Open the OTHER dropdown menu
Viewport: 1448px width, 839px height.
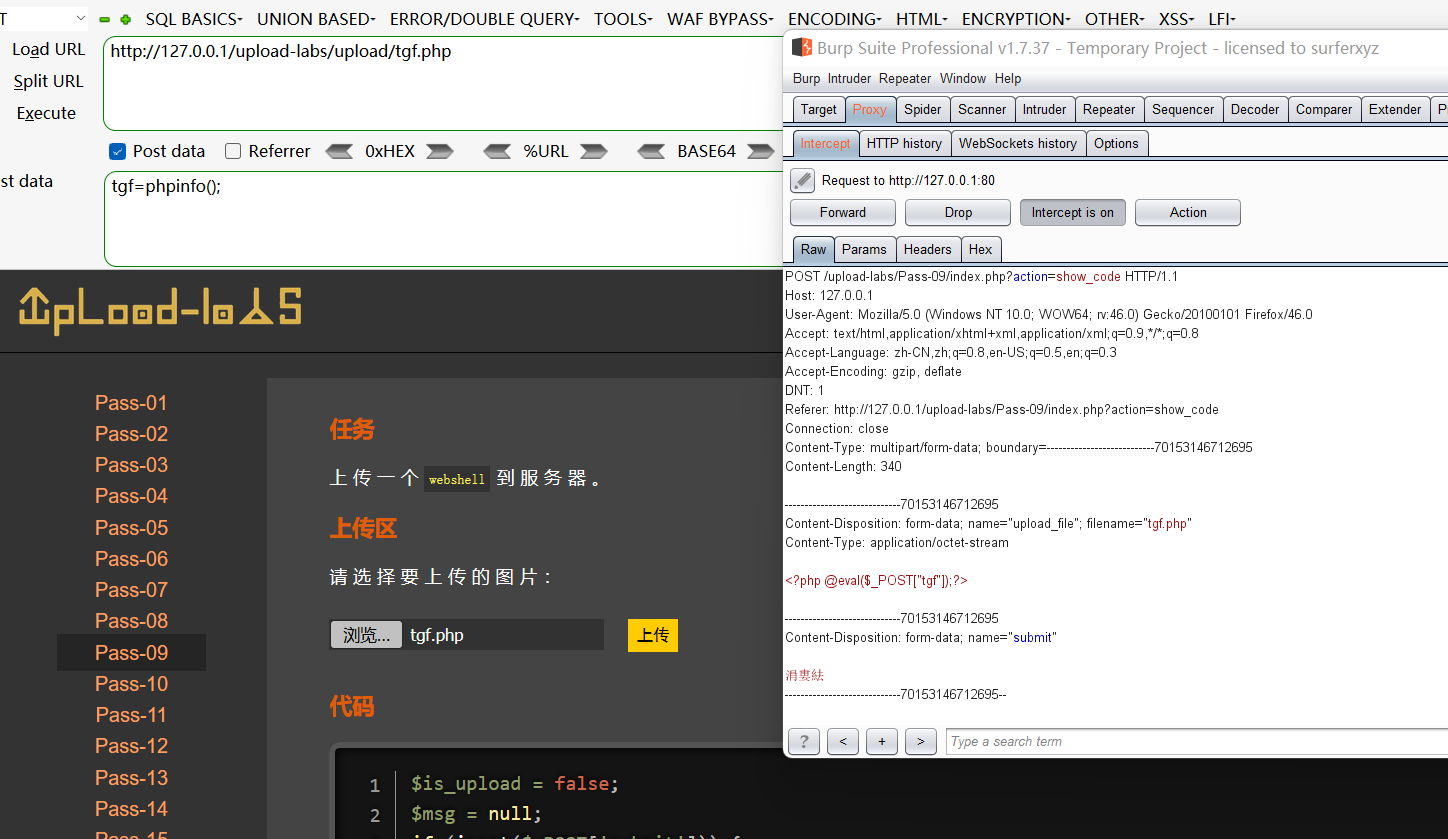click(x=1115, y=19)
